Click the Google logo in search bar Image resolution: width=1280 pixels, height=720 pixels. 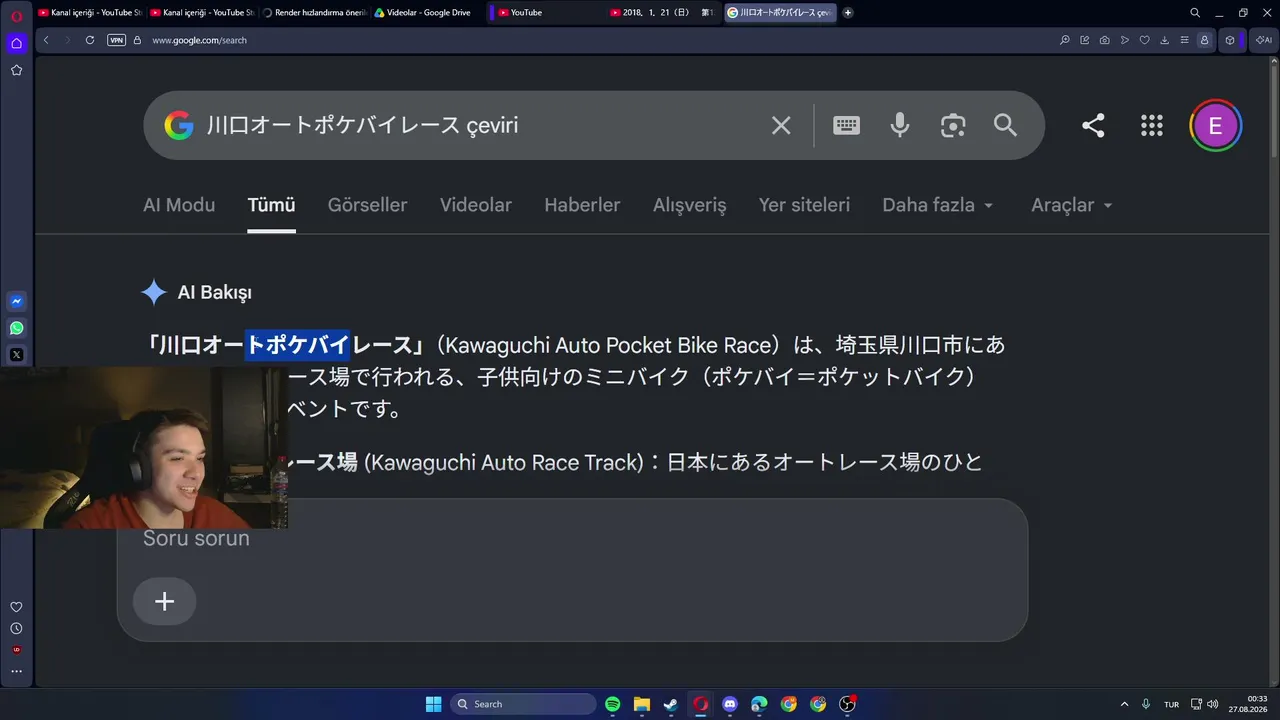(x=179, y=125)
